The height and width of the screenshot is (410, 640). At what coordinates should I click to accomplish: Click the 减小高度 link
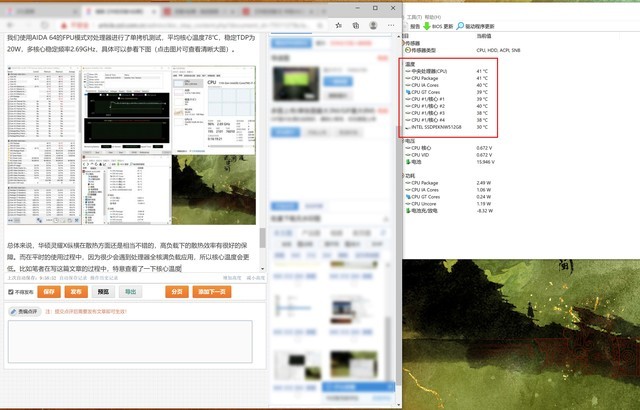coord(256,278)
